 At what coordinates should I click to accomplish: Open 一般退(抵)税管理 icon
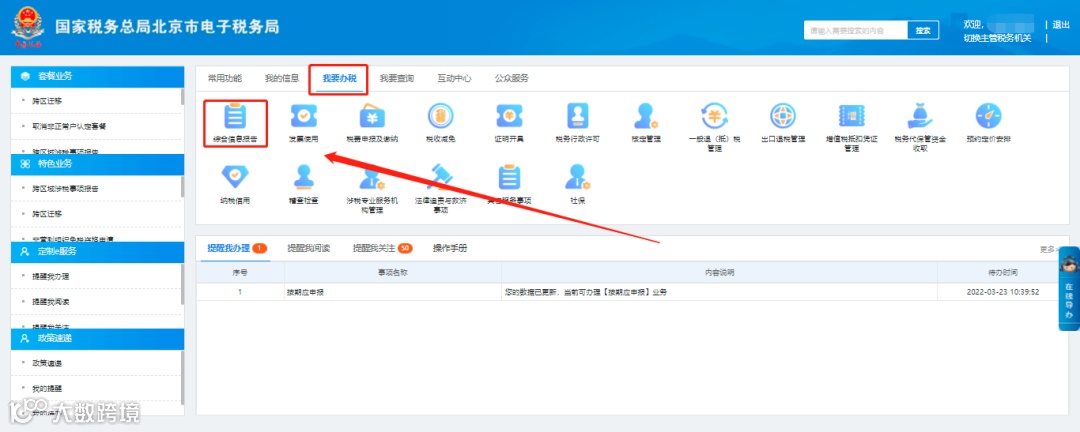coord(714,116)
